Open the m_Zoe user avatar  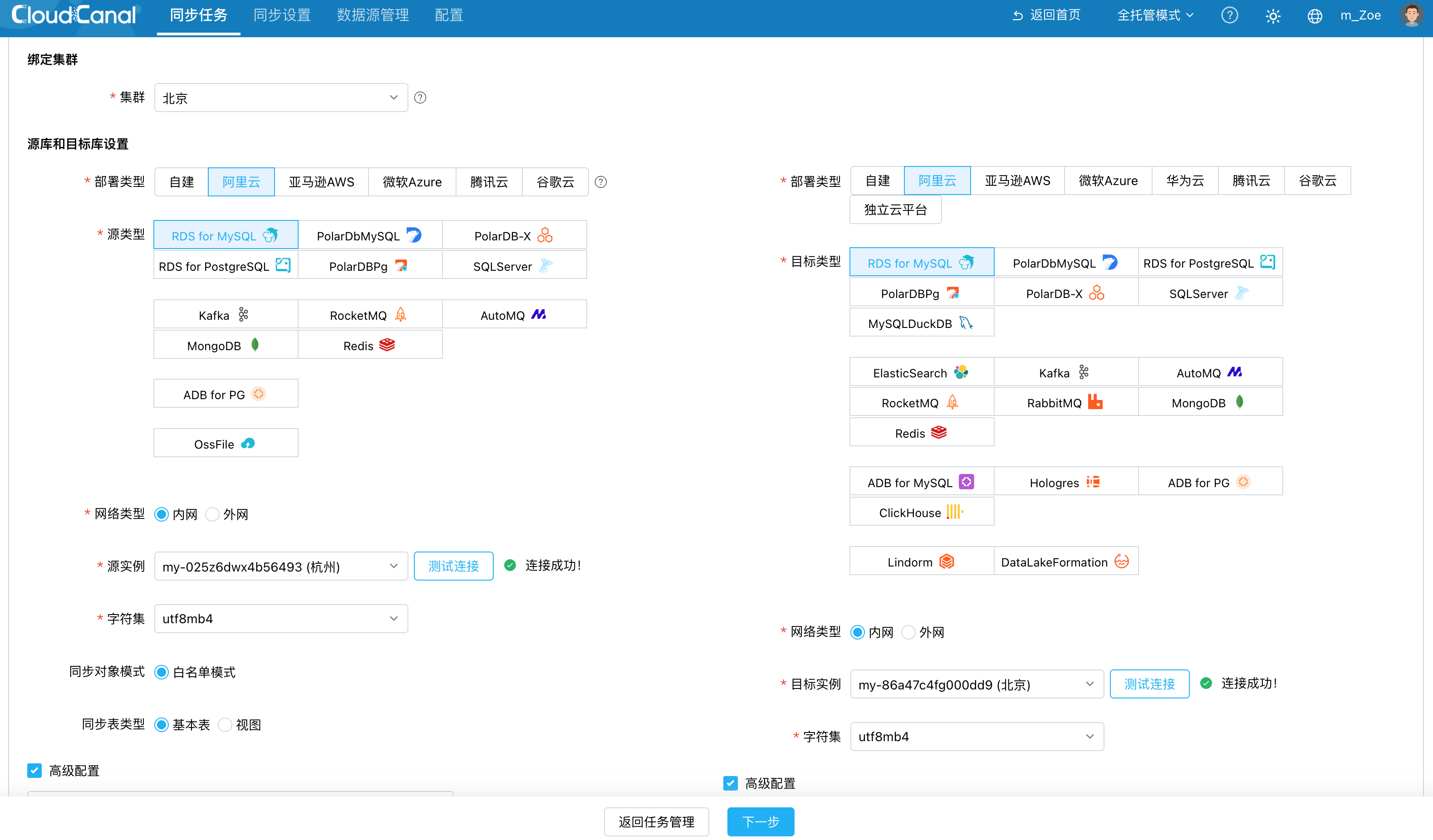pos(1411,15)
